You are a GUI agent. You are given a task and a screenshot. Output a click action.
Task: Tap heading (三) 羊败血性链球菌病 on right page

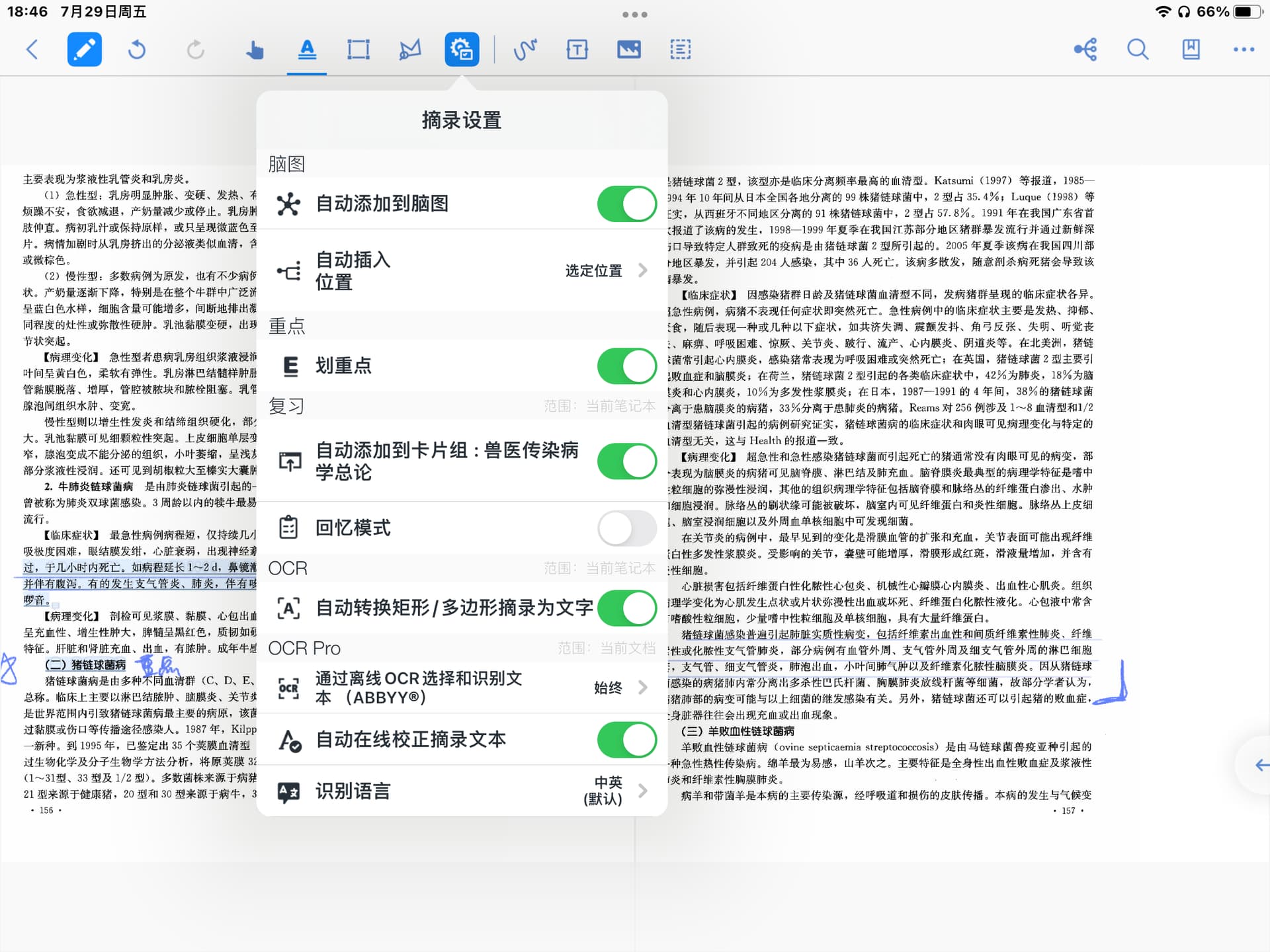pyautogui.click(x=738, y=731)
